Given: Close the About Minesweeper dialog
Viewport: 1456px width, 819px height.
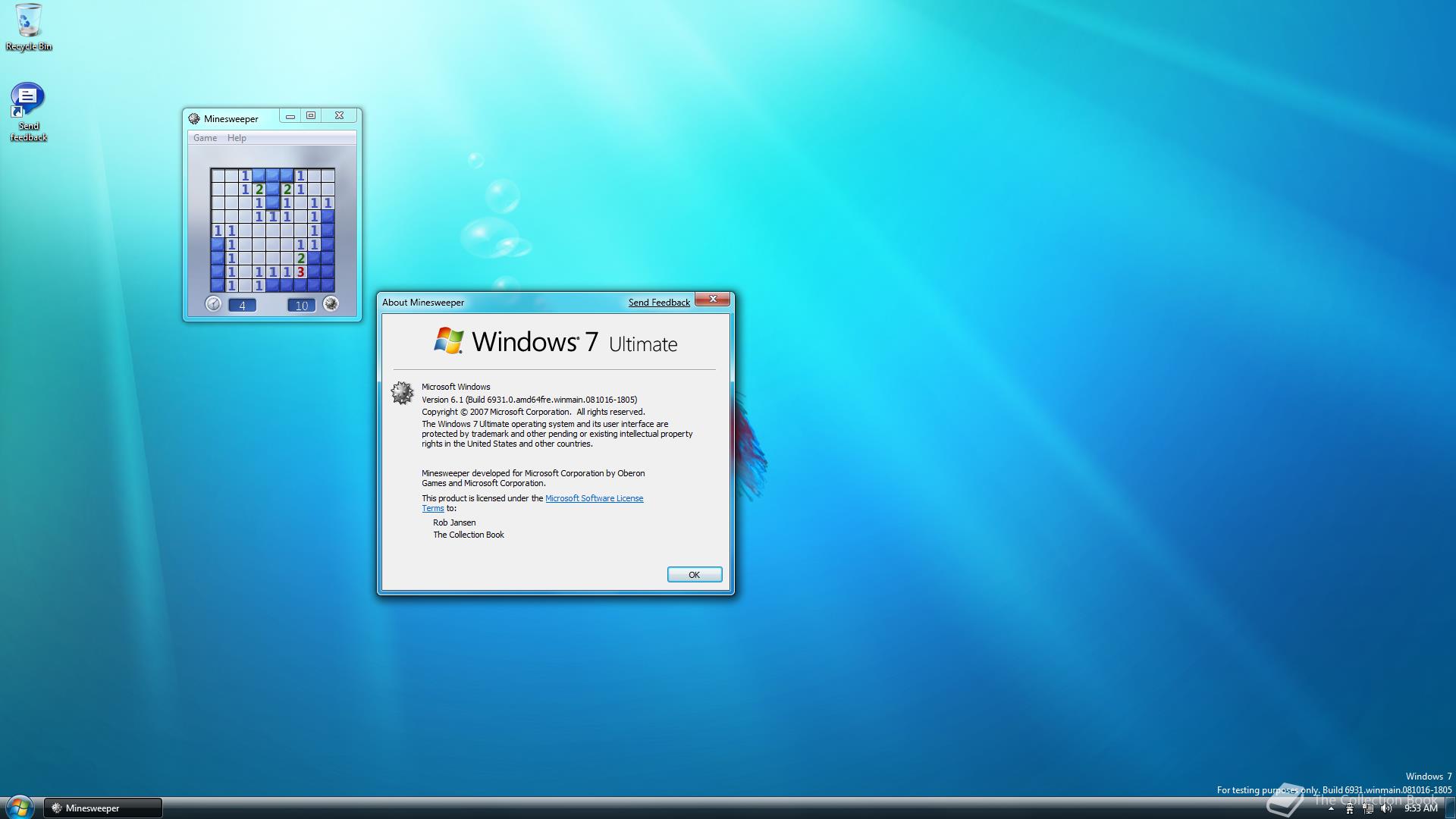Looking at the screenshot, I should click(x=713, y=300).
